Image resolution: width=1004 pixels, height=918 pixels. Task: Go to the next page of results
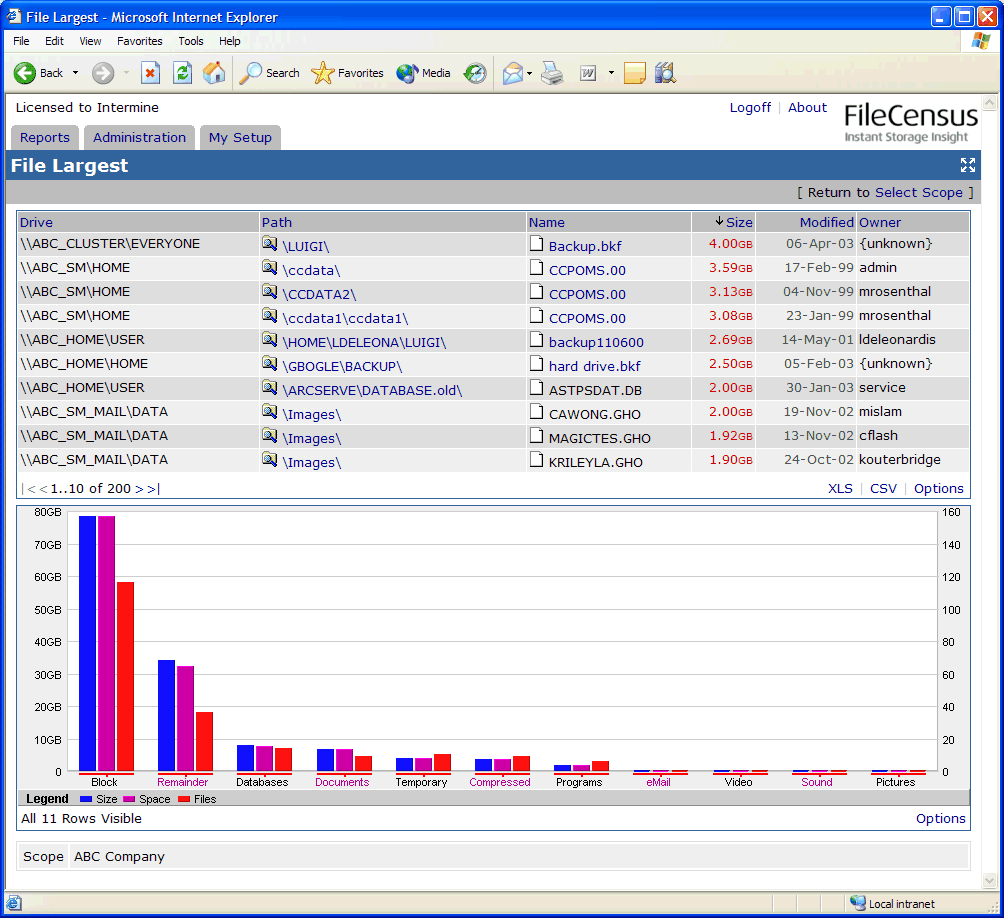click(x=140, y=488)
